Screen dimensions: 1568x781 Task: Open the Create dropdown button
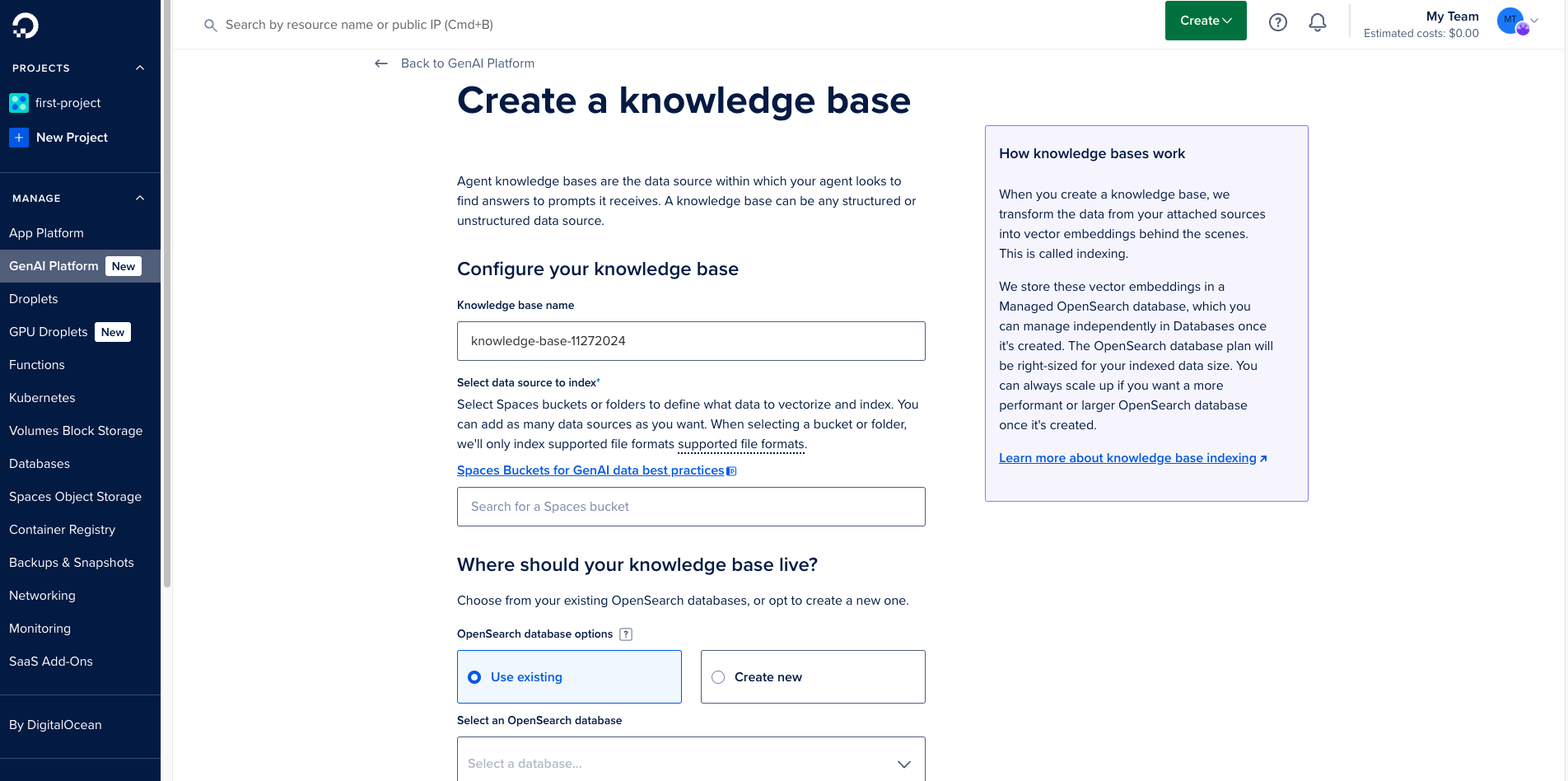click(1206, 21)
